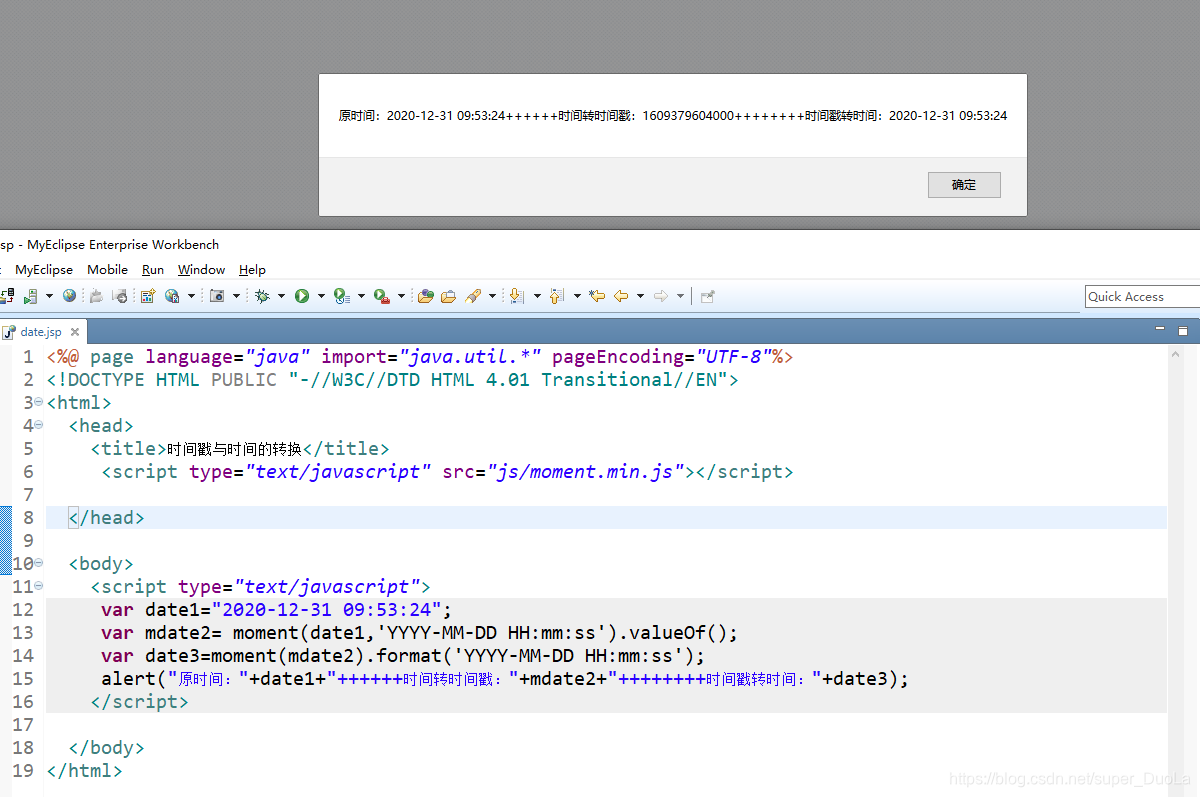Open the MyEclipse menu
The width and height of the screenshot is (1200, 797).
pos(44,270)
